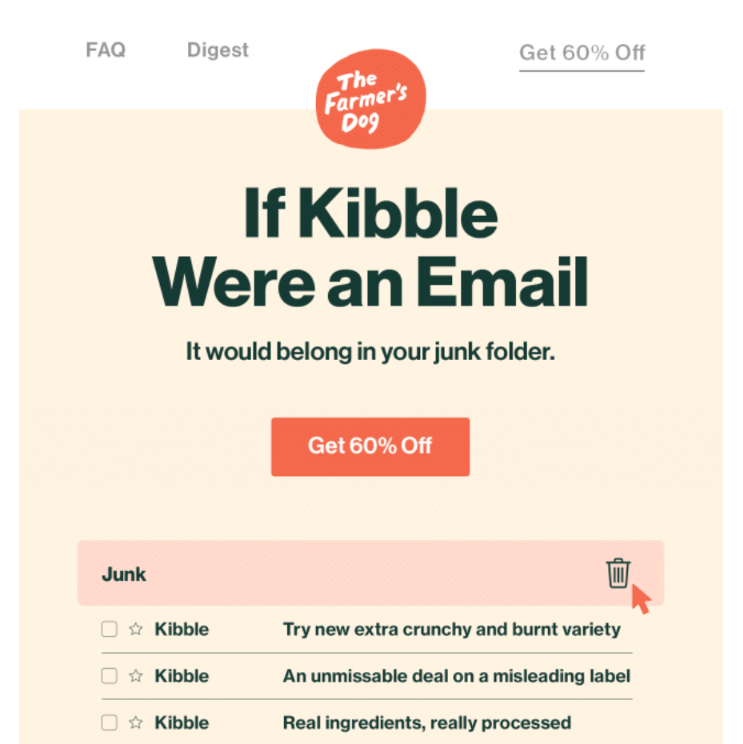Open the Digest navigation link
Viewport: 743px width, 744px height.
(218, 50)
